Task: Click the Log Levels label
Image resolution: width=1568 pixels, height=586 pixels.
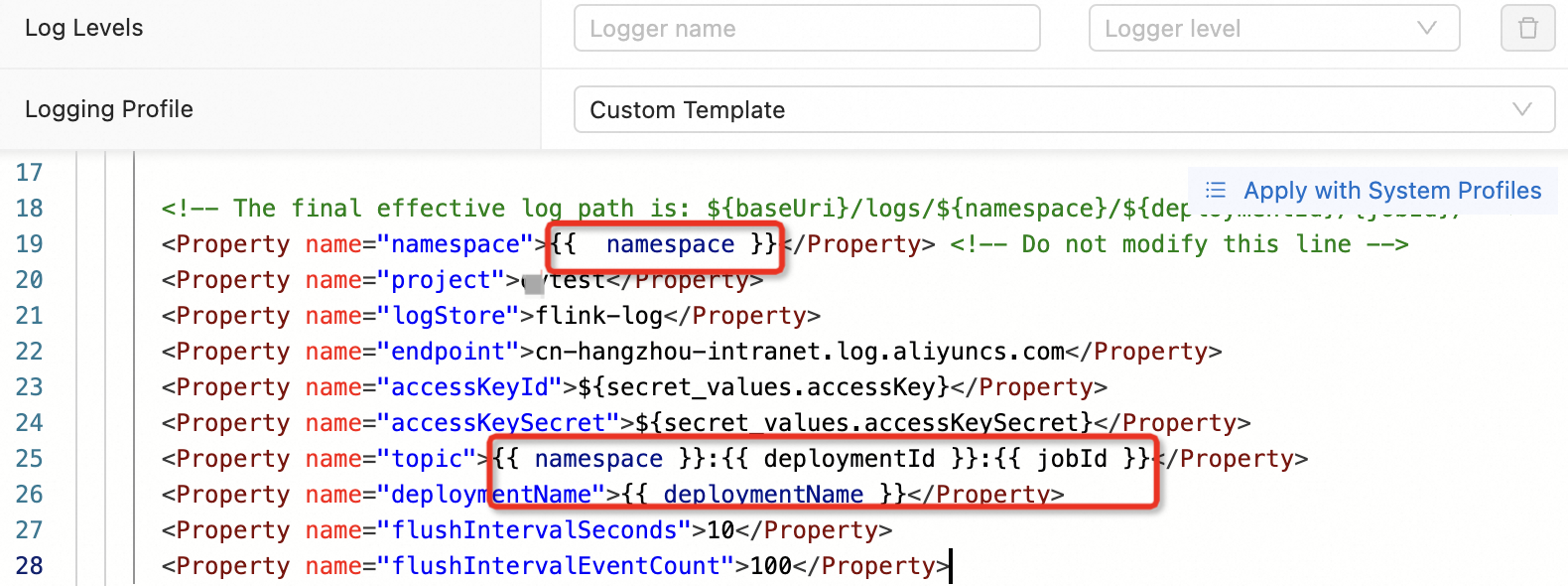Action: pos(83,28)
